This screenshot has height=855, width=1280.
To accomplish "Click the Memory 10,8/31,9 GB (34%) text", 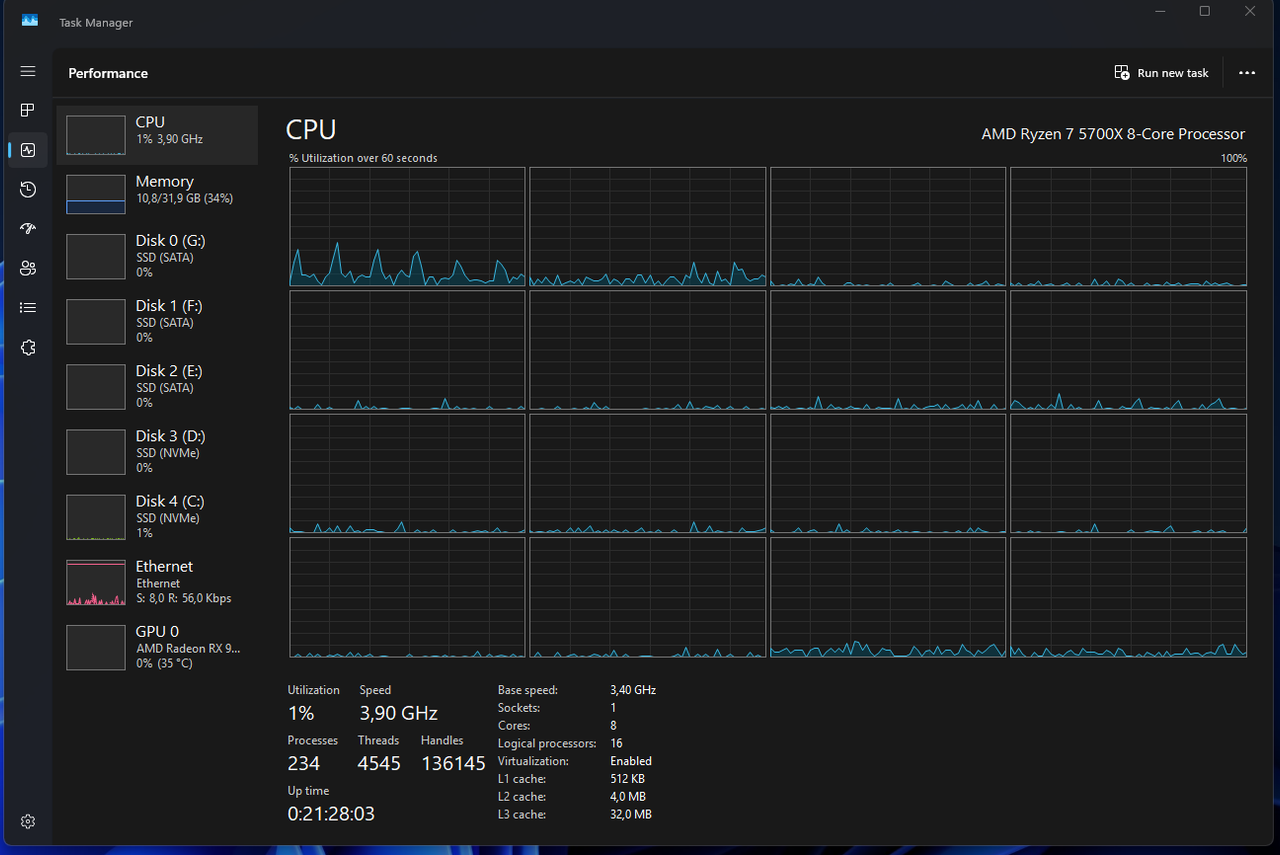I will point(184,199).
